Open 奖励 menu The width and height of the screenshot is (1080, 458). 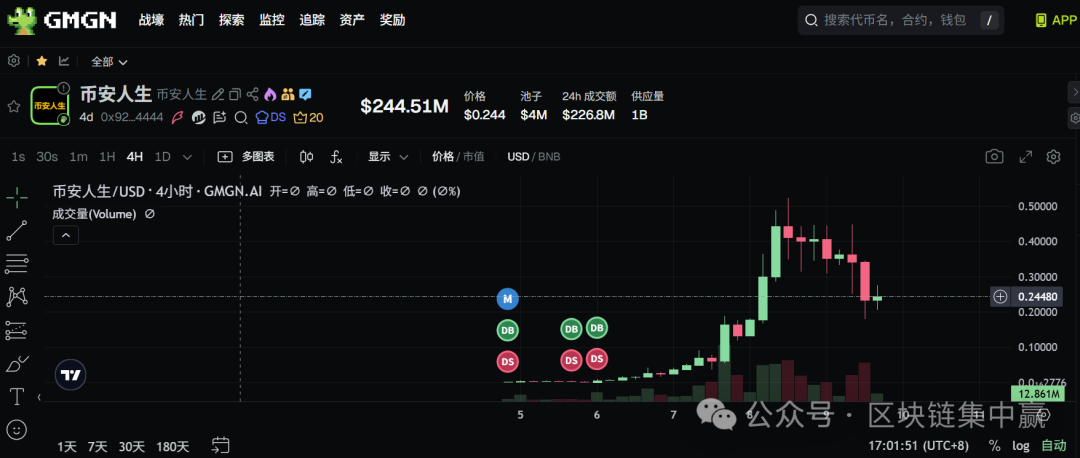[x=393, y=20]
